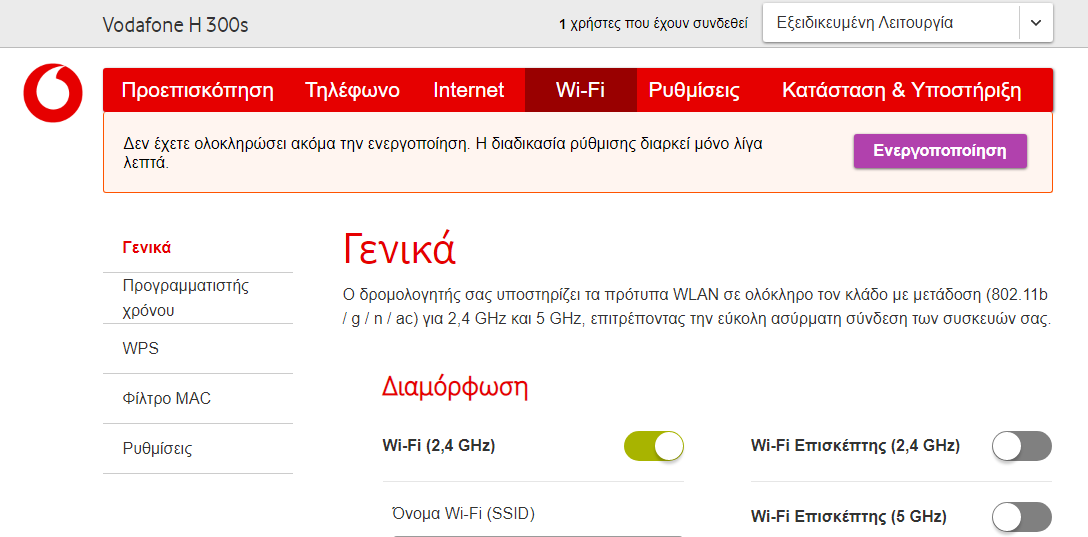Open Ρυθμίσεις in the left sidebar

198,449
